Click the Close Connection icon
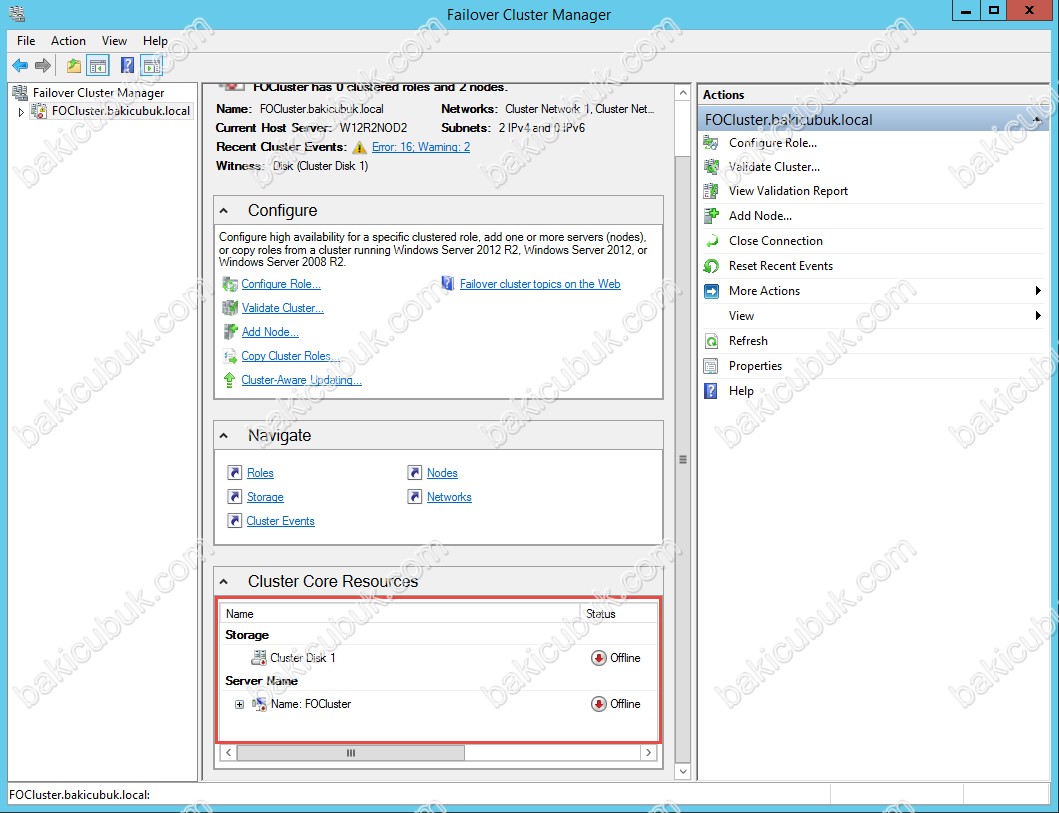 click(x=711, y=241)
